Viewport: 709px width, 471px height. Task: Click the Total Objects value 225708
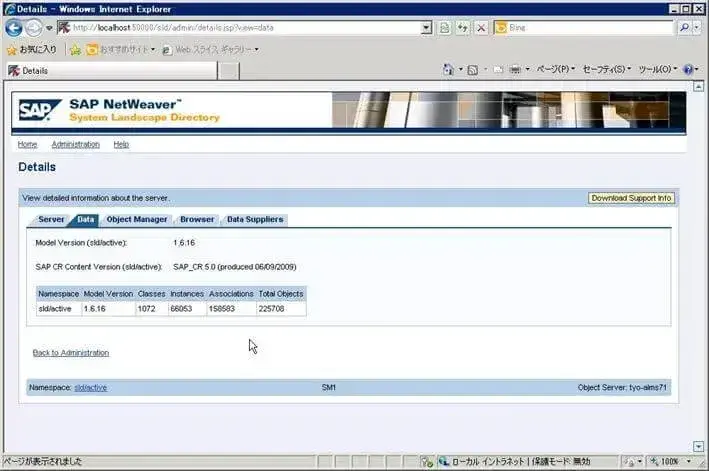(271, 309)
